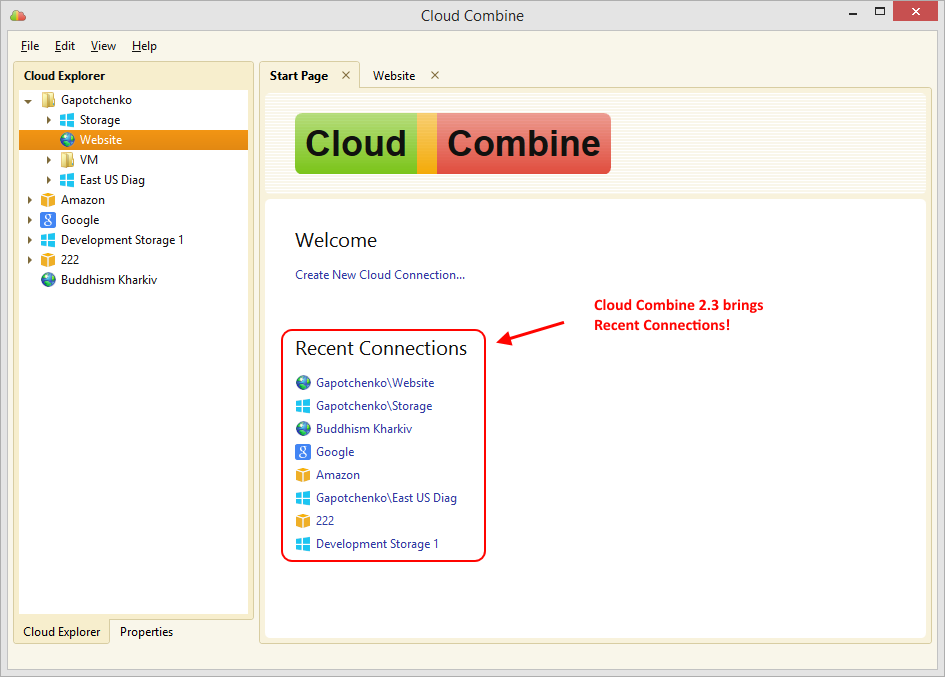Click the Cloud Combine app icon in the title bar
The height and width of the screenshot is (677, 945).
pos(18,15)
